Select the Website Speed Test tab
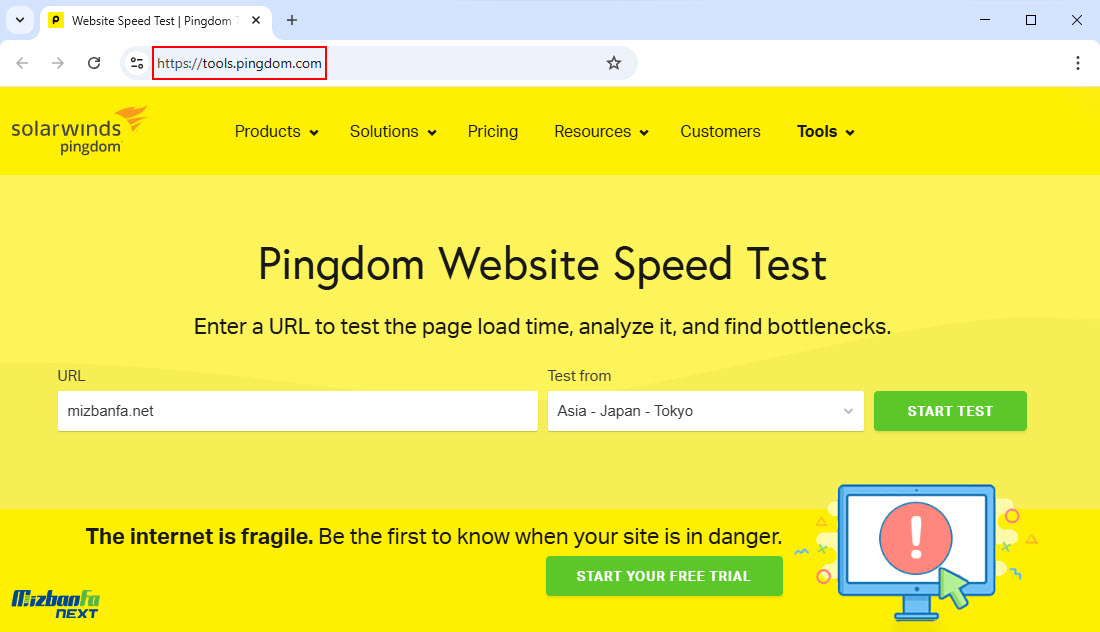The height and width of the screenshot is (632, 1100). coord(154,21)
